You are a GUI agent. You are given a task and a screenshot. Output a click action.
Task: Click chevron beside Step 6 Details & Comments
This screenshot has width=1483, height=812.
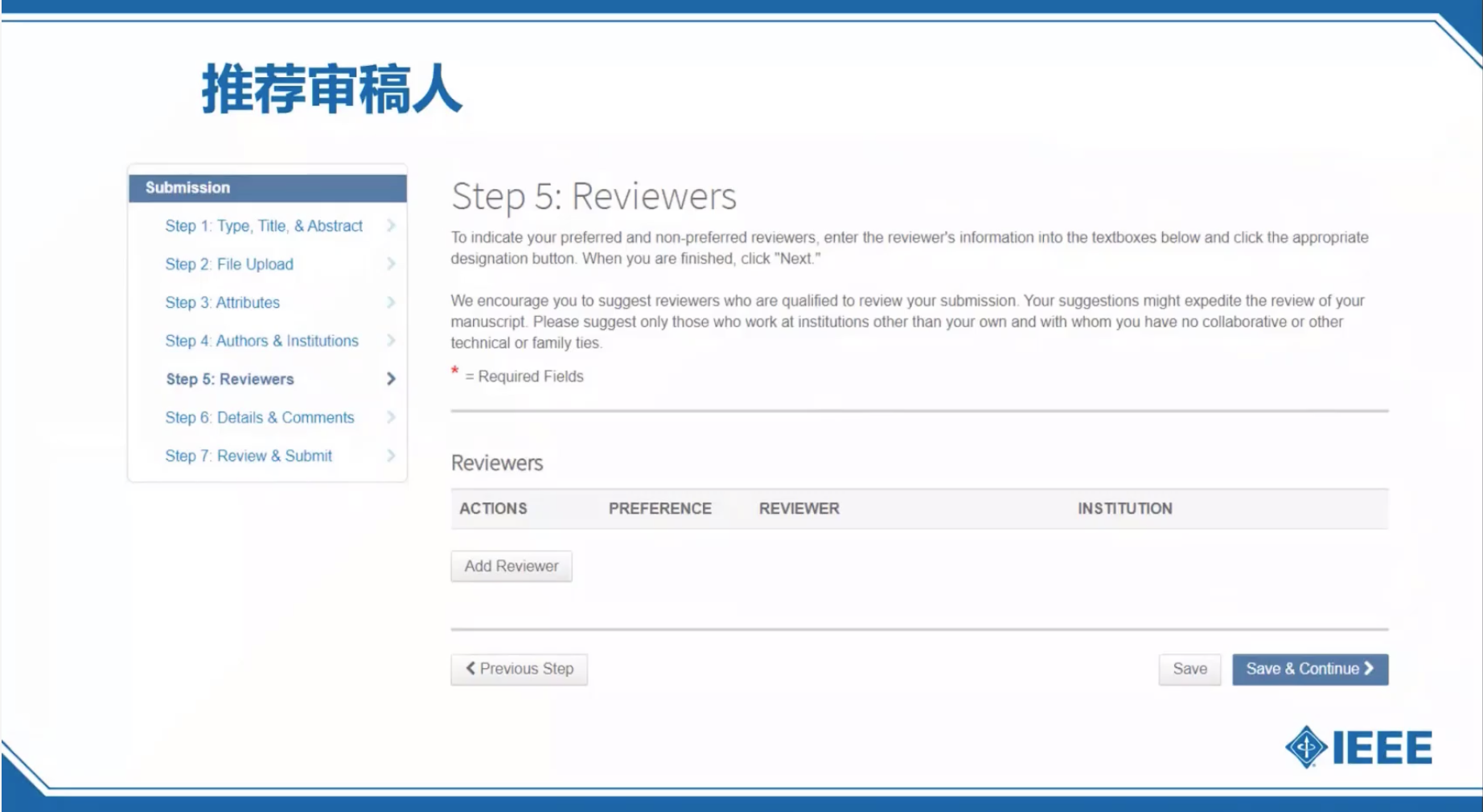point(391,417)
